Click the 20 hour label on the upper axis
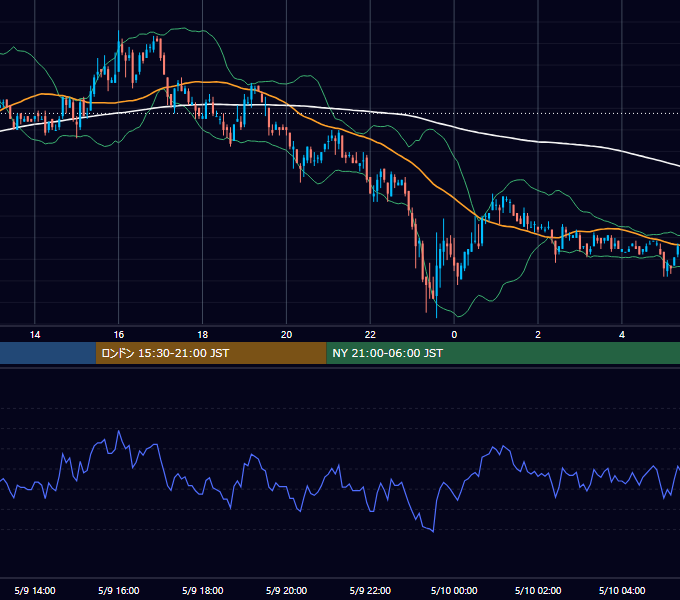680x600 pixels. point(286,335)
